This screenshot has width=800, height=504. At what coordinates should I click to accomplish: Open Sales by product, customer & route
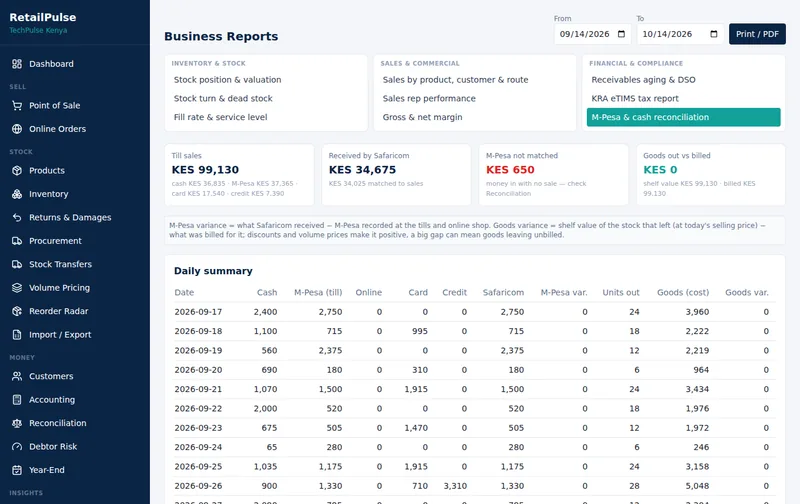(474, 80)
